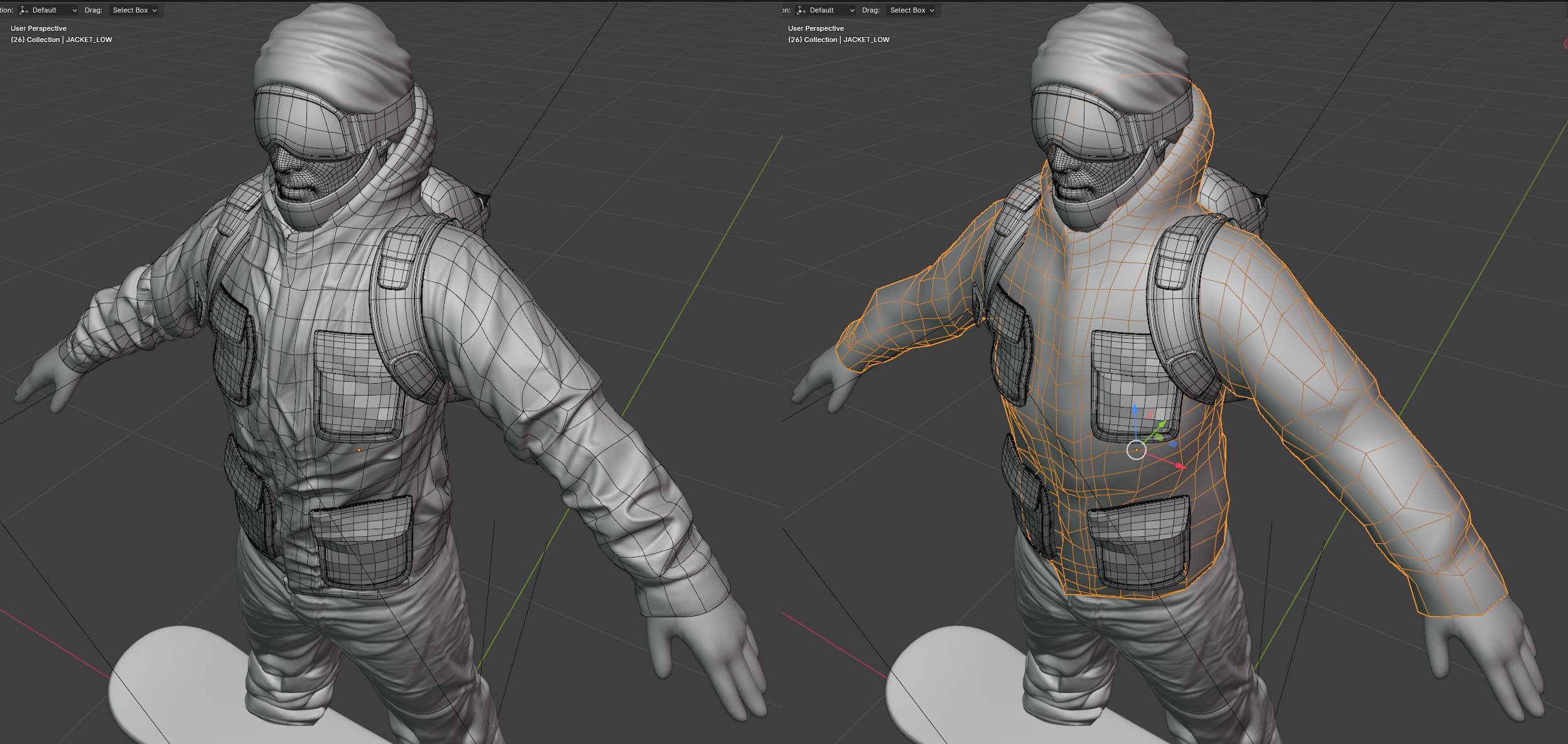Click the orange origin dot in left viewport
Screen dimensions: 1568x744
point(359,450)
